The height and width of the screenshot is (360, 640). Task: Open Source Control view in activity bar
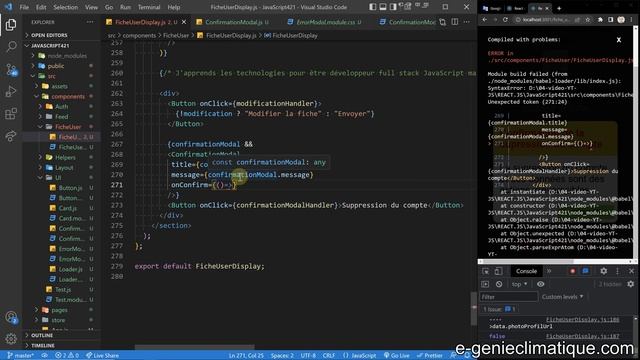coord(11,69)
